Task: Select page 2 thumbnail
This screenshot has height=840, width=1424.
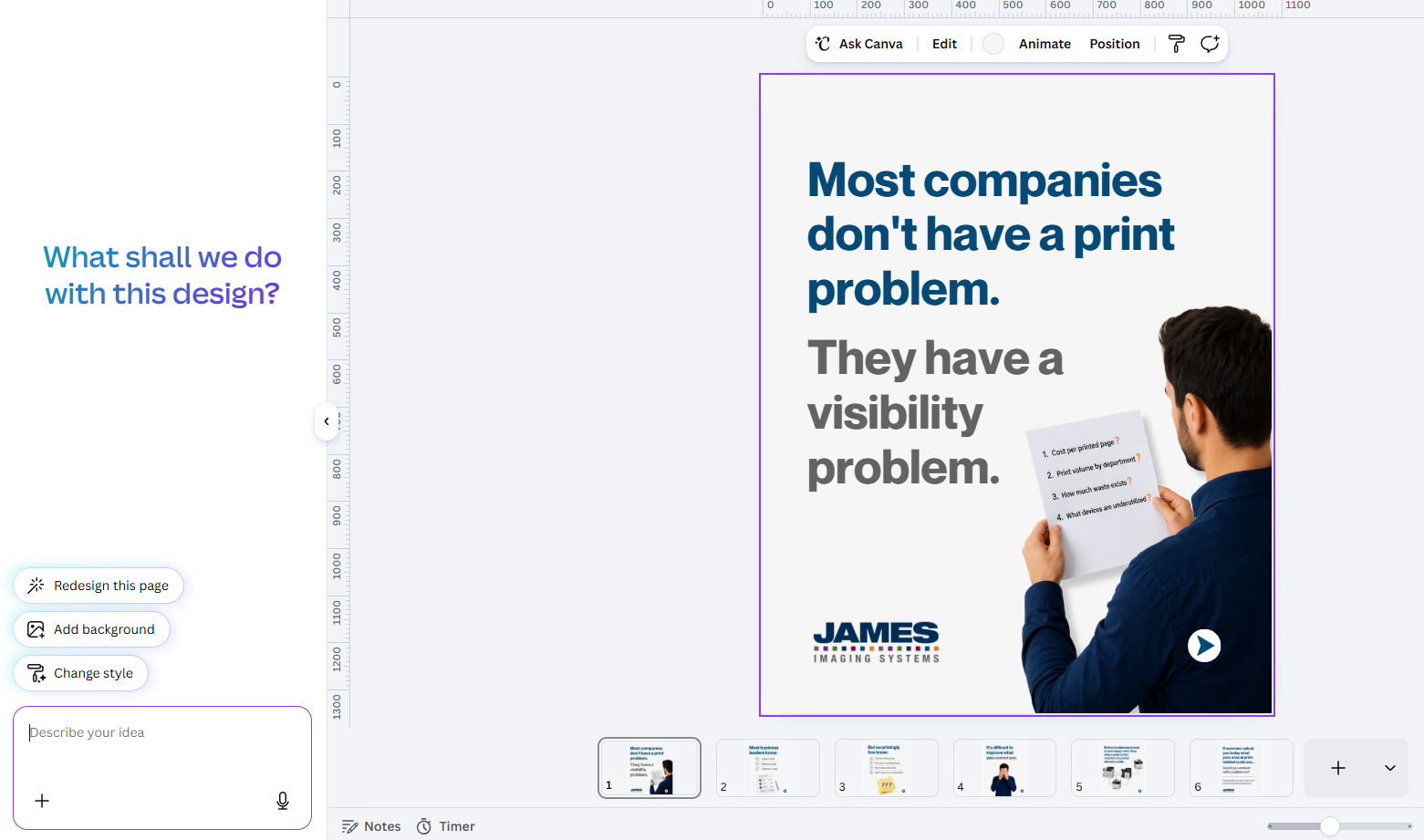Action: tap(768, 768)
